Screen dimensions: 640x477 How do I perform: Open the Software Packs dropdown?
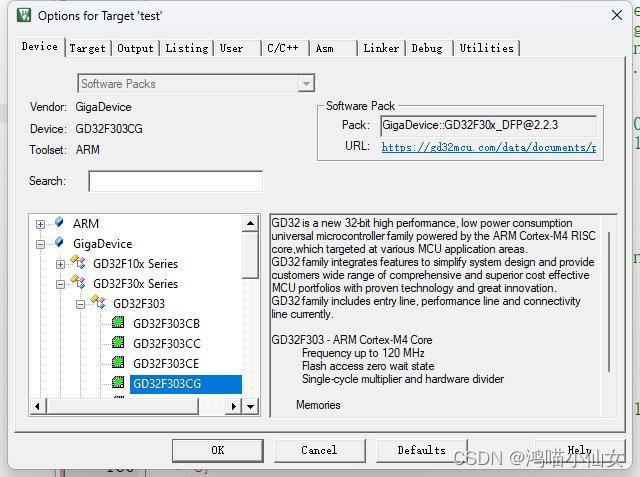tap(306, 84)
